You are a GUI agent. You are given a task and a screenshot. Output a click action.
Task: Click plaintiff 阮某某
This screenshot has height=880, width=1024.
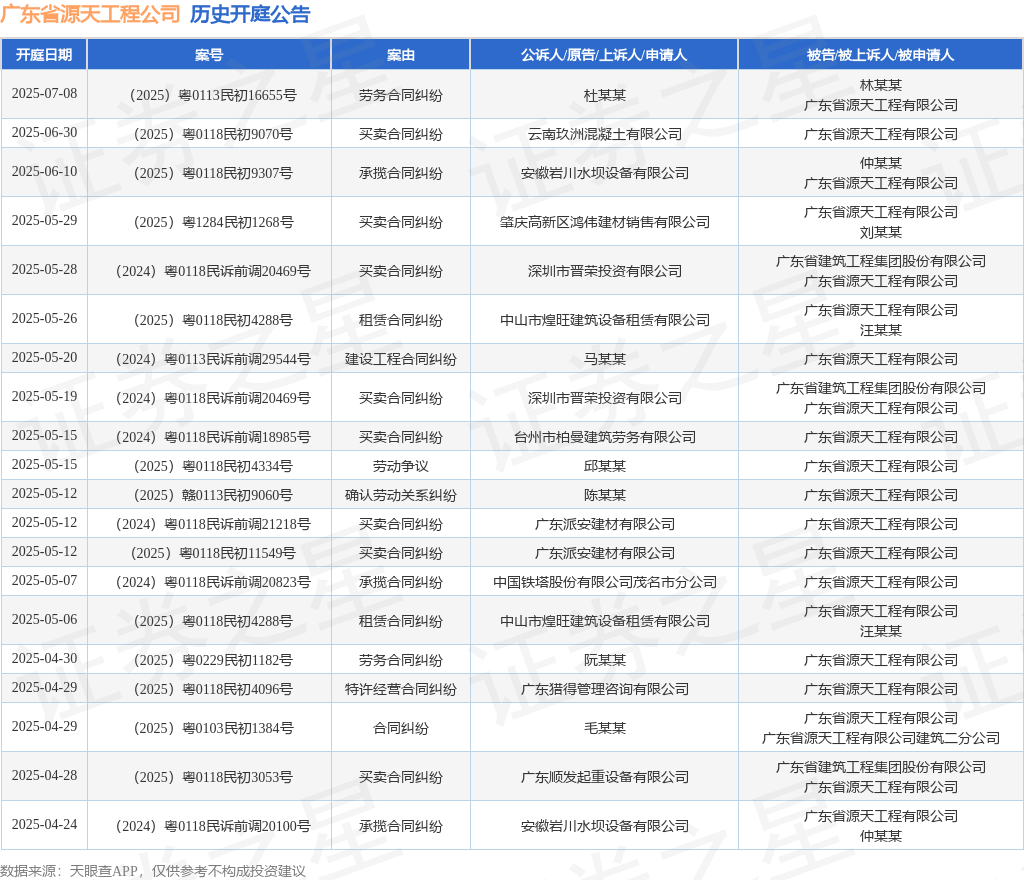[x=605, y=661]
